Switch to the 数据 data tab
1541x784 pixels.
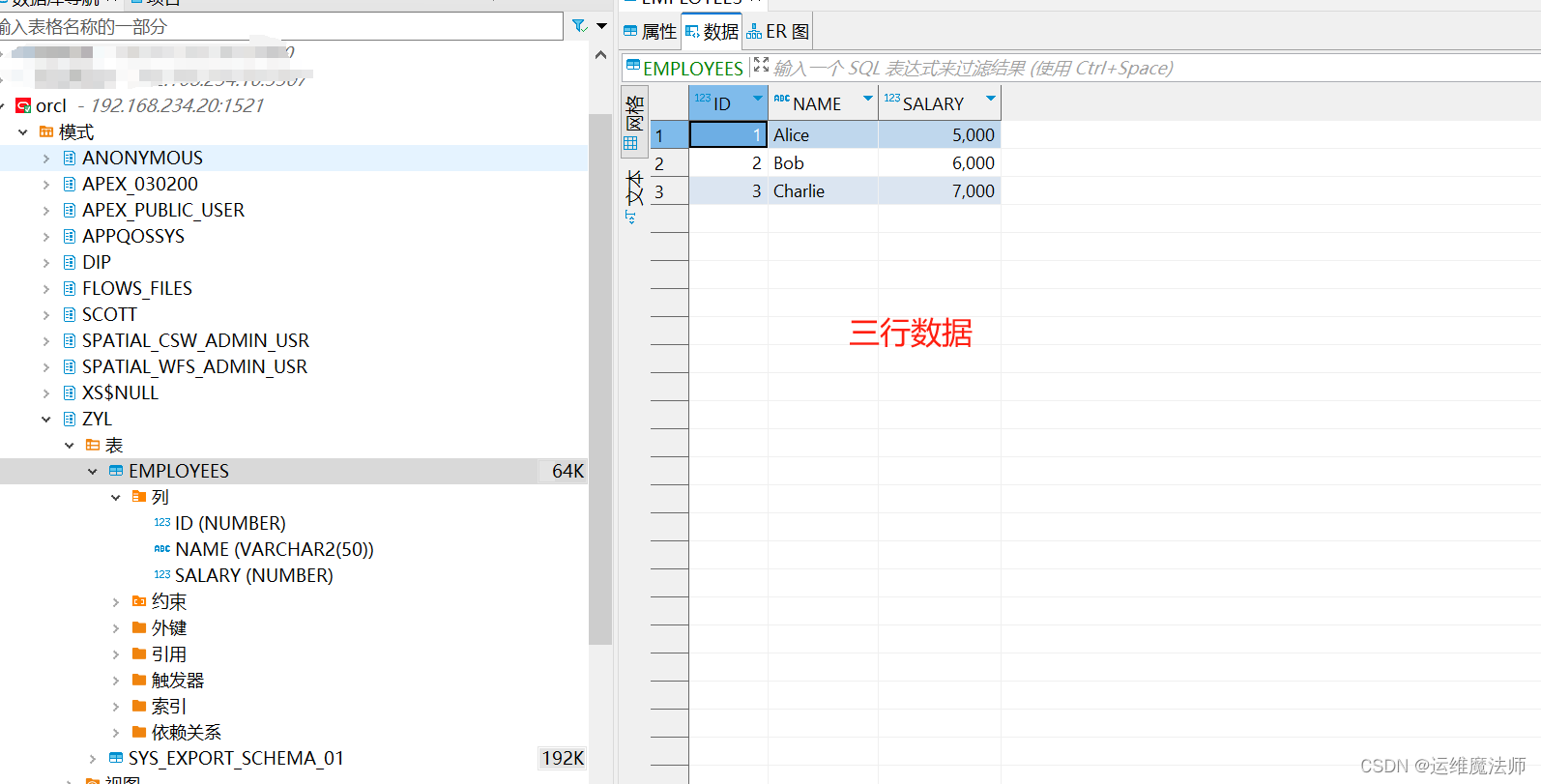click(712, 31)
